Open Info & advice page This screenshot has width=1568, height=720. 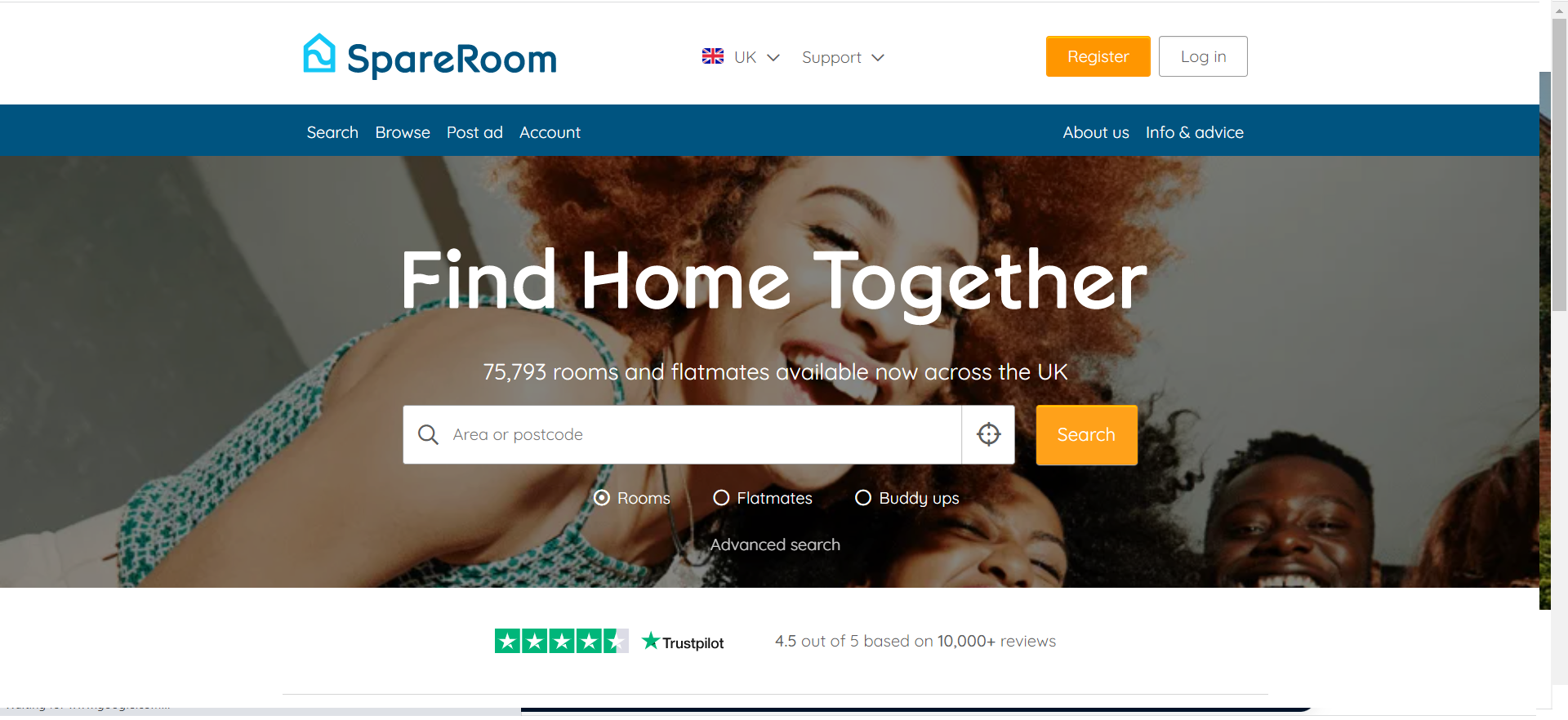pyautogui.click(x=1194, y=132)
